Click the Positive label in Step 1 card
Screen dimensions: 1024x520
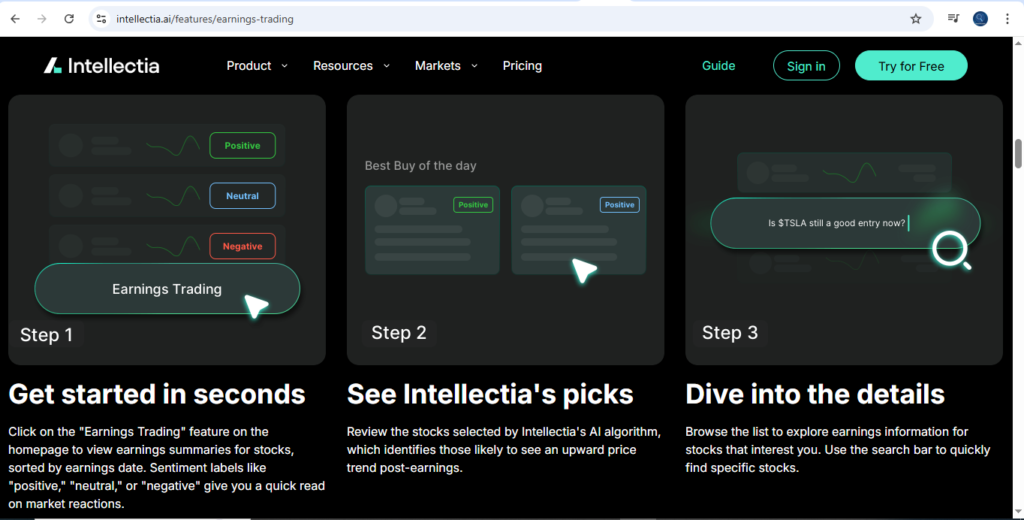click(x=242, y=146)
